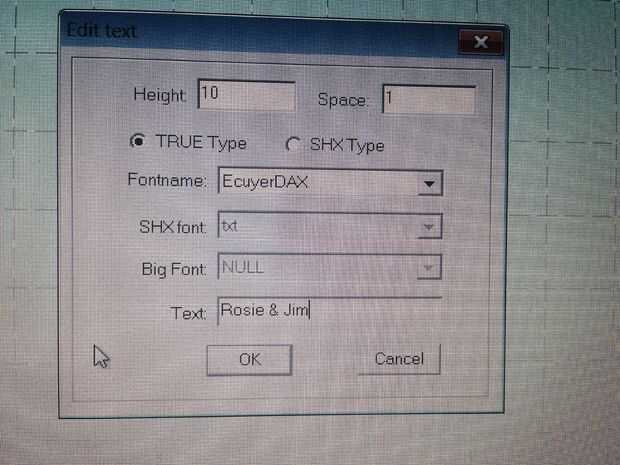Image resolution: width=620 pixels, height=465 pixels.
Task: Click the Fontname label
Action: coord(167,180)
